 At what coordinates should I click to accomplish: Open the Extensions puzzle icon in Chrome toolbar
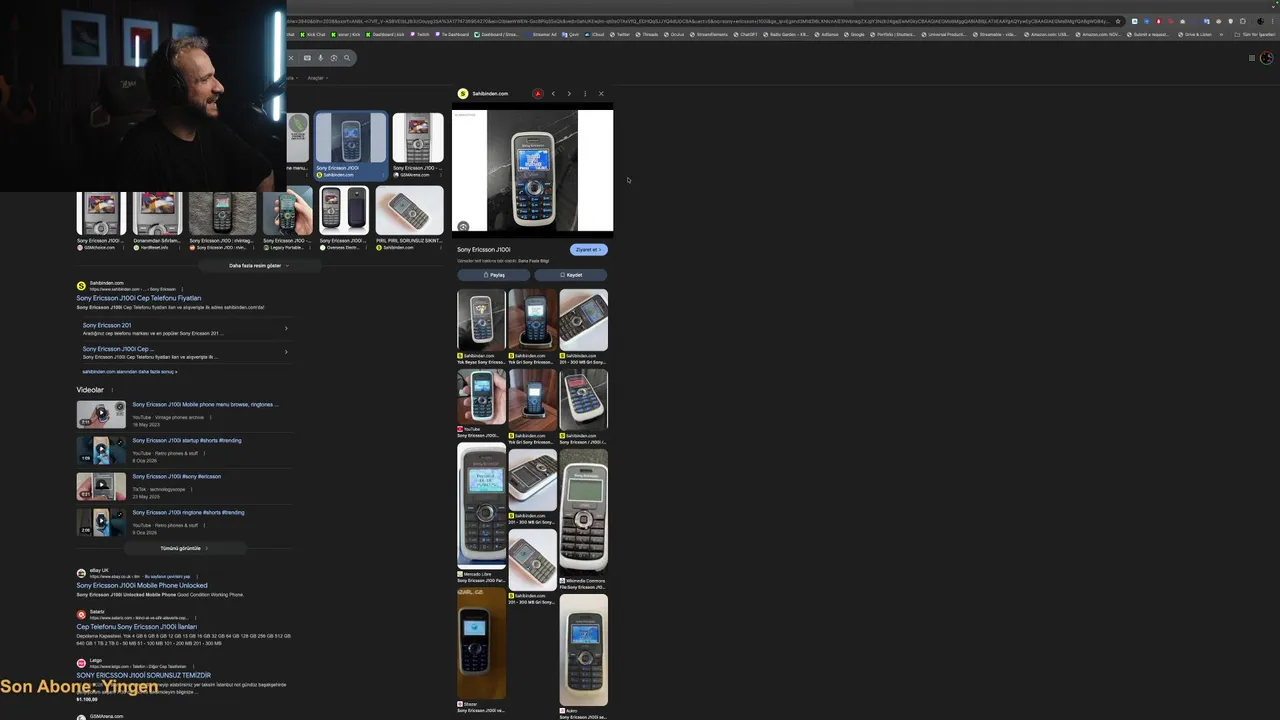[x=1242, y=21]
